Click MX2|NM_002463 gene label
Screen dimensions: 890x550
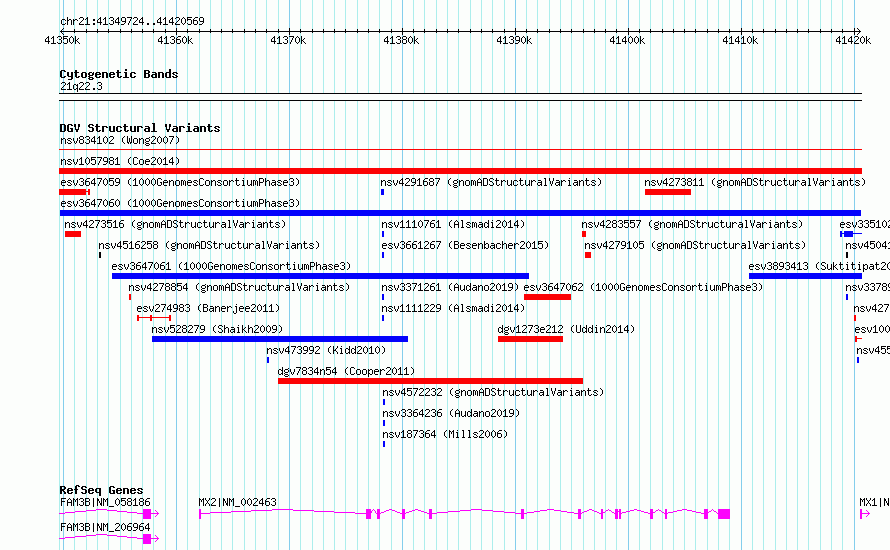(237, 502)
